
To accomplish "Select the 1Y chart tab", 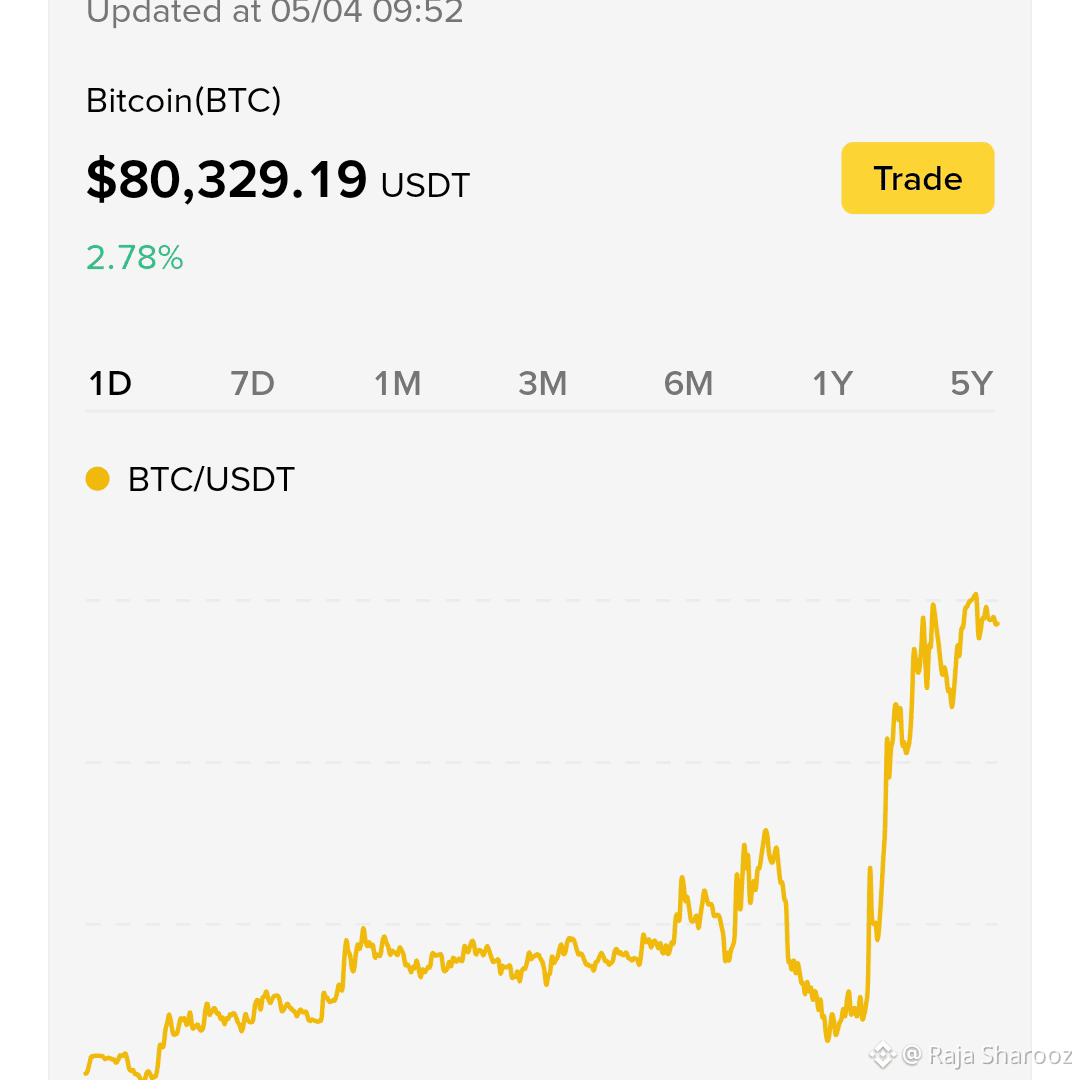I will point(833,384).
